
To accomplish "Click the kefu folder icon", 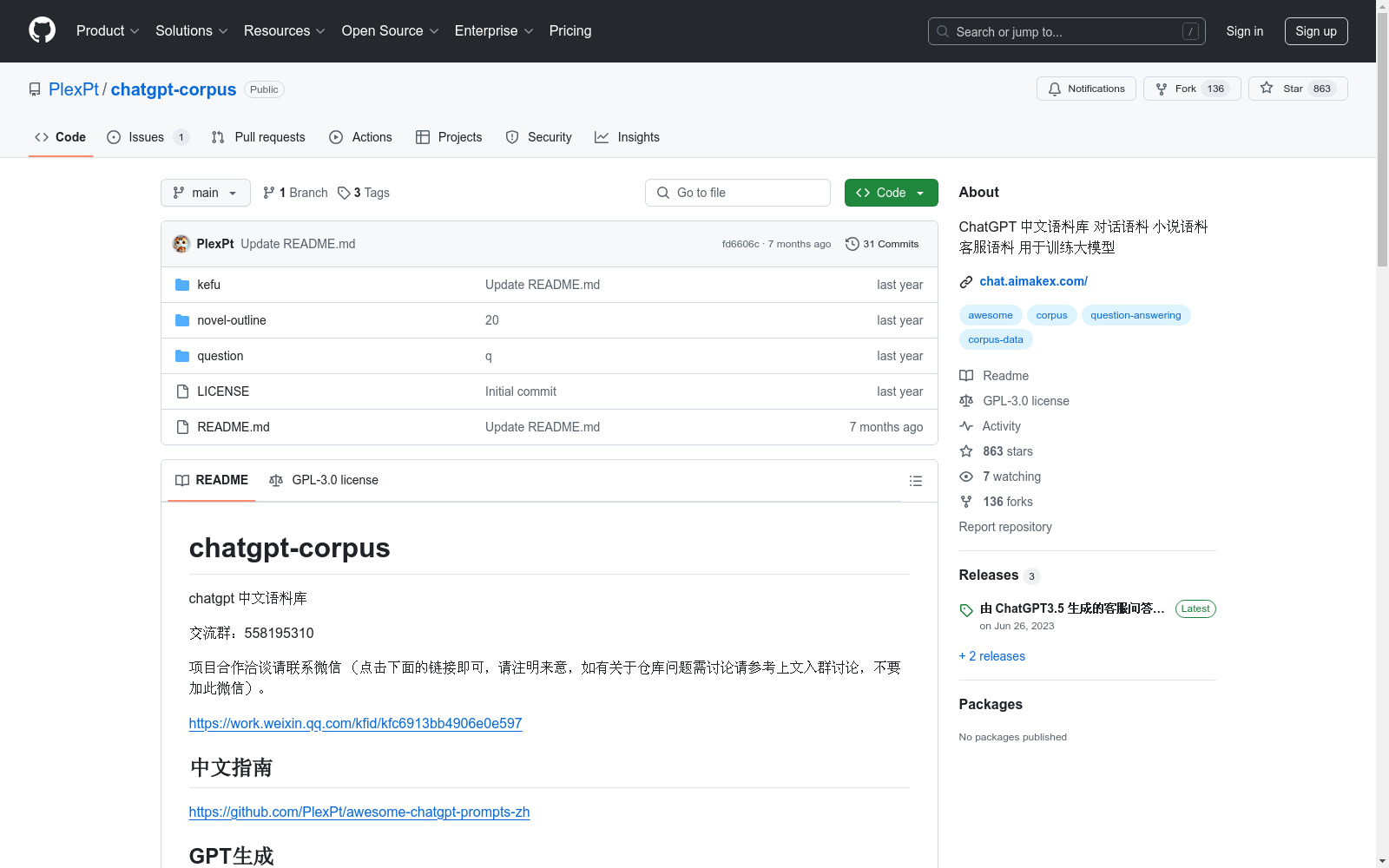I will [182, 285].
